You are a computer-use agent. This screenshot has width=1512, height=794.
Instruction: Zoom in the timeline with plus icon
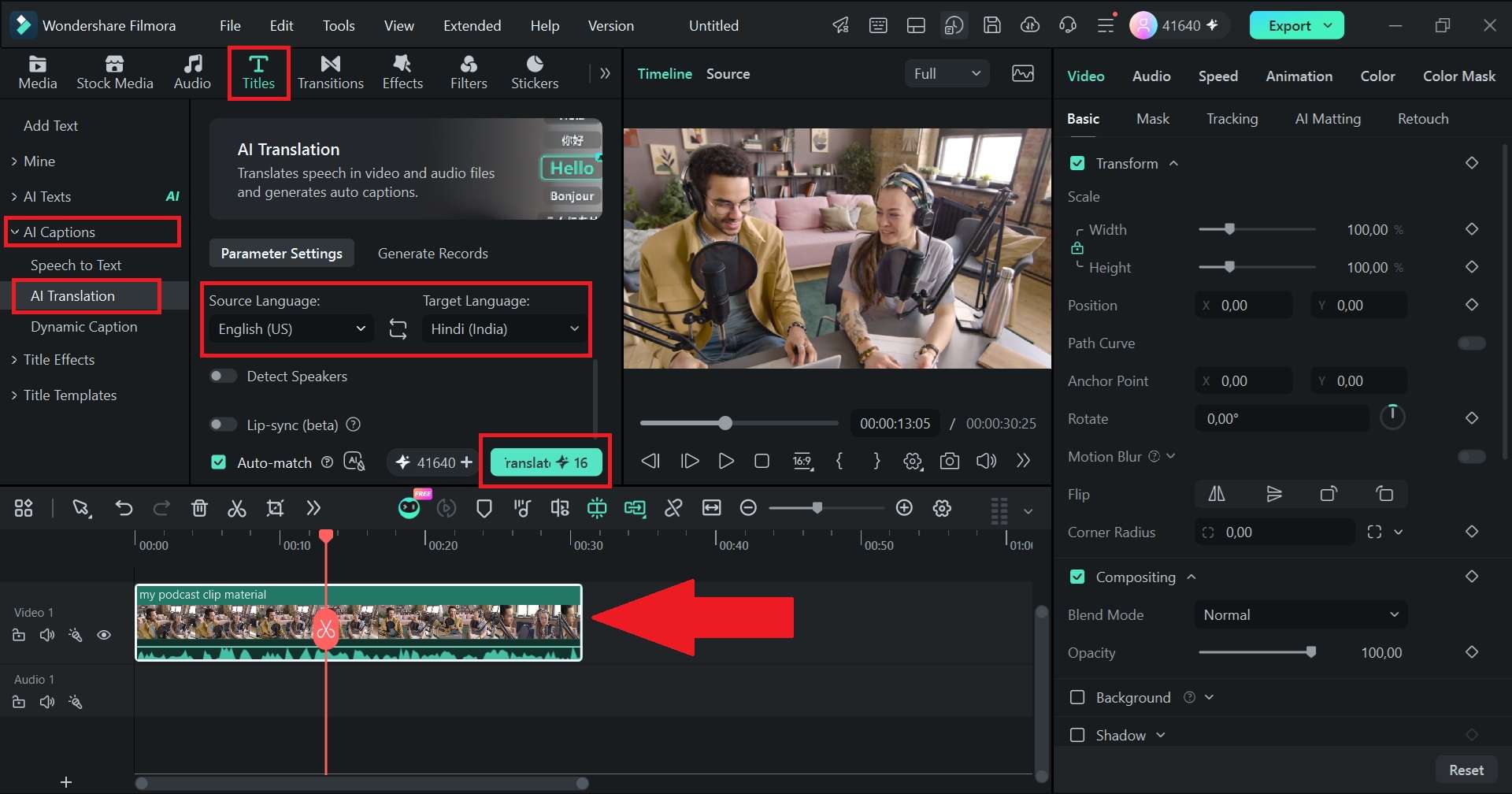[904, 508]
